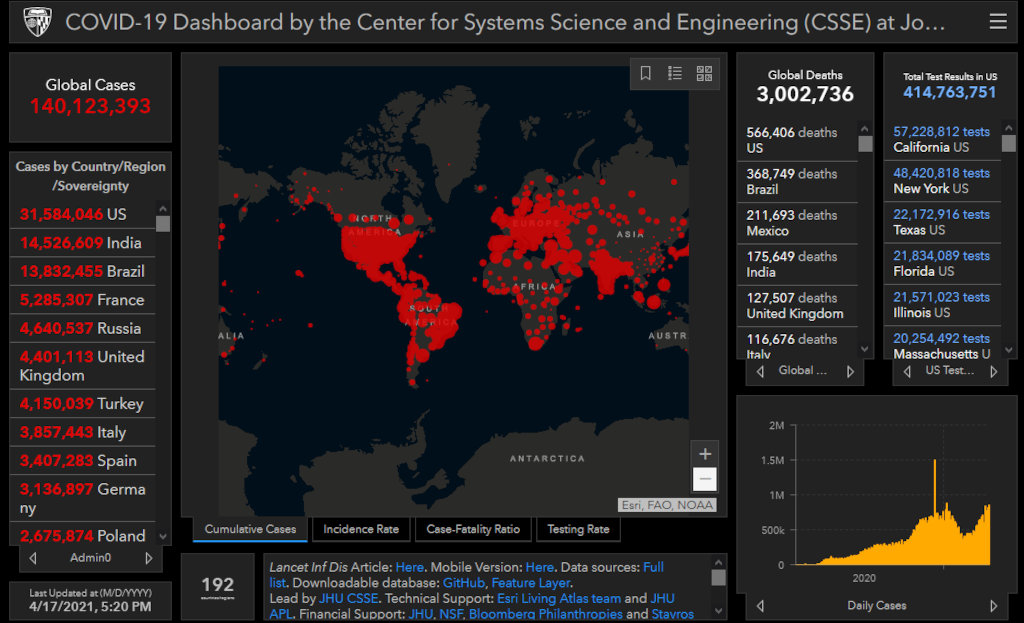Select Russia in the country cases list

tap(83, 328)
